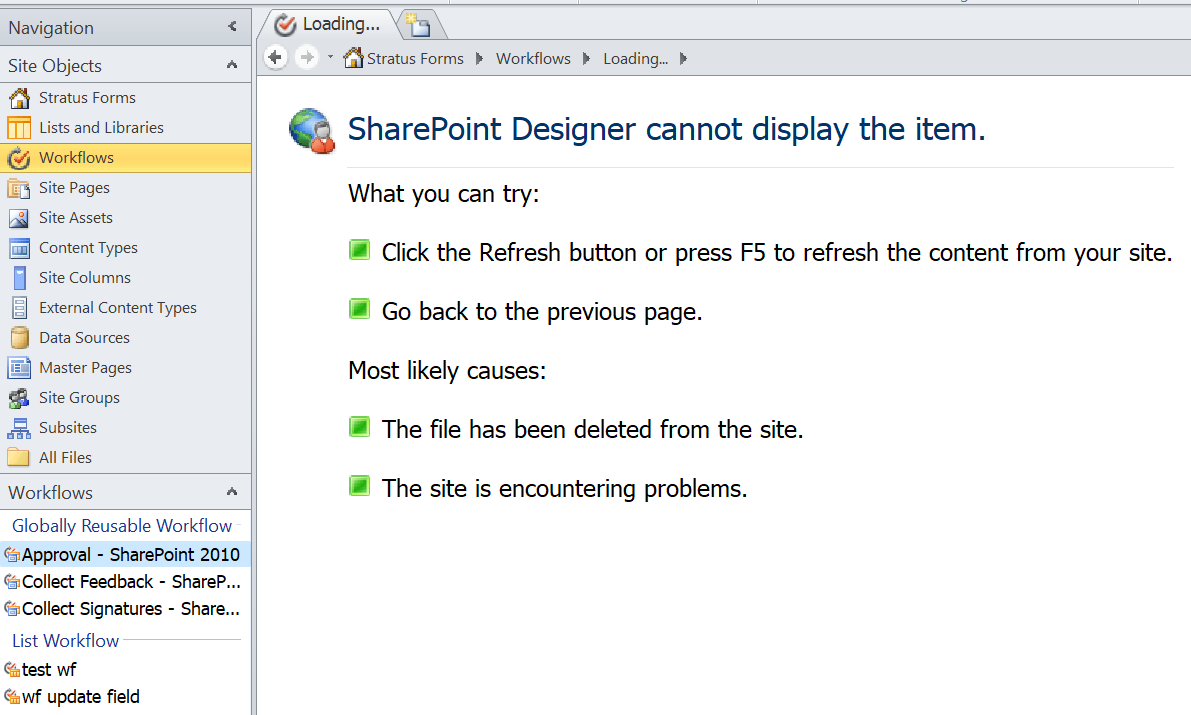
Task: Click the Content Types icon
Action: click(19, 248)
